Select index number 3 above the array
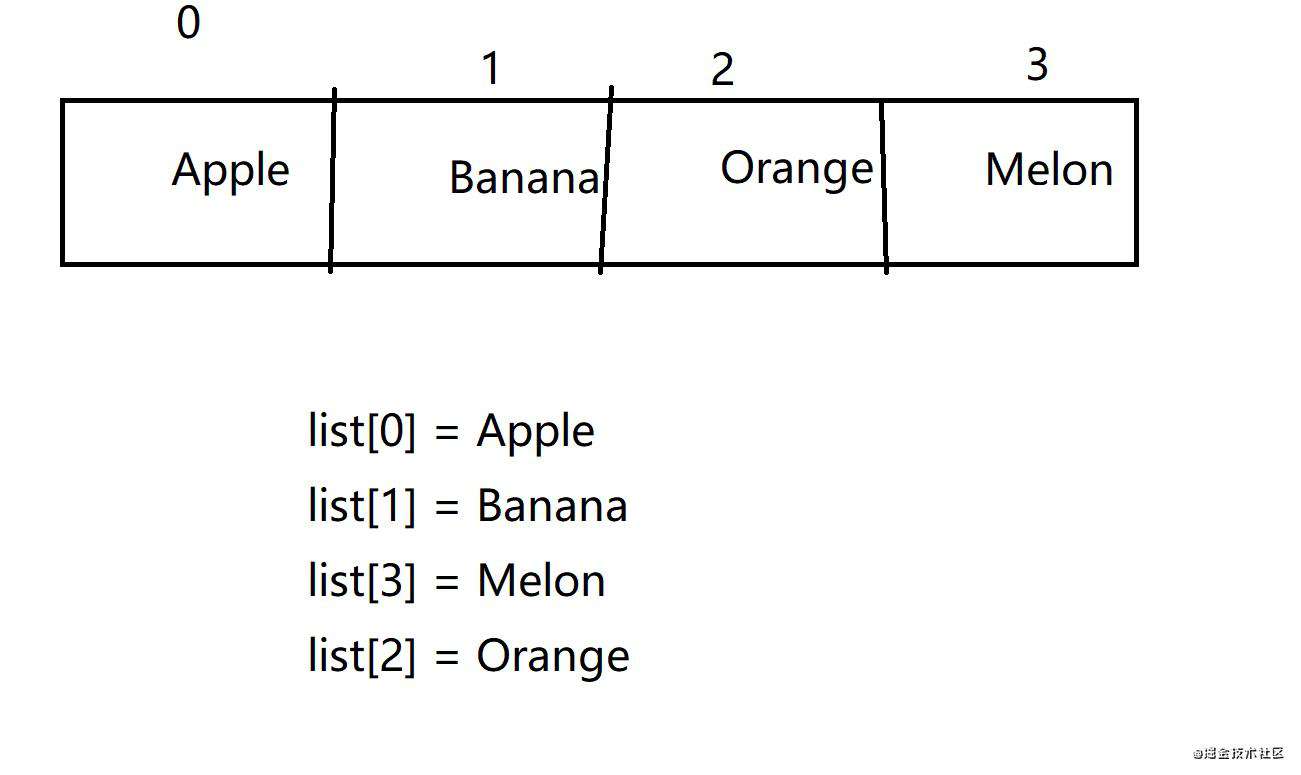 tap(1037, 65)
